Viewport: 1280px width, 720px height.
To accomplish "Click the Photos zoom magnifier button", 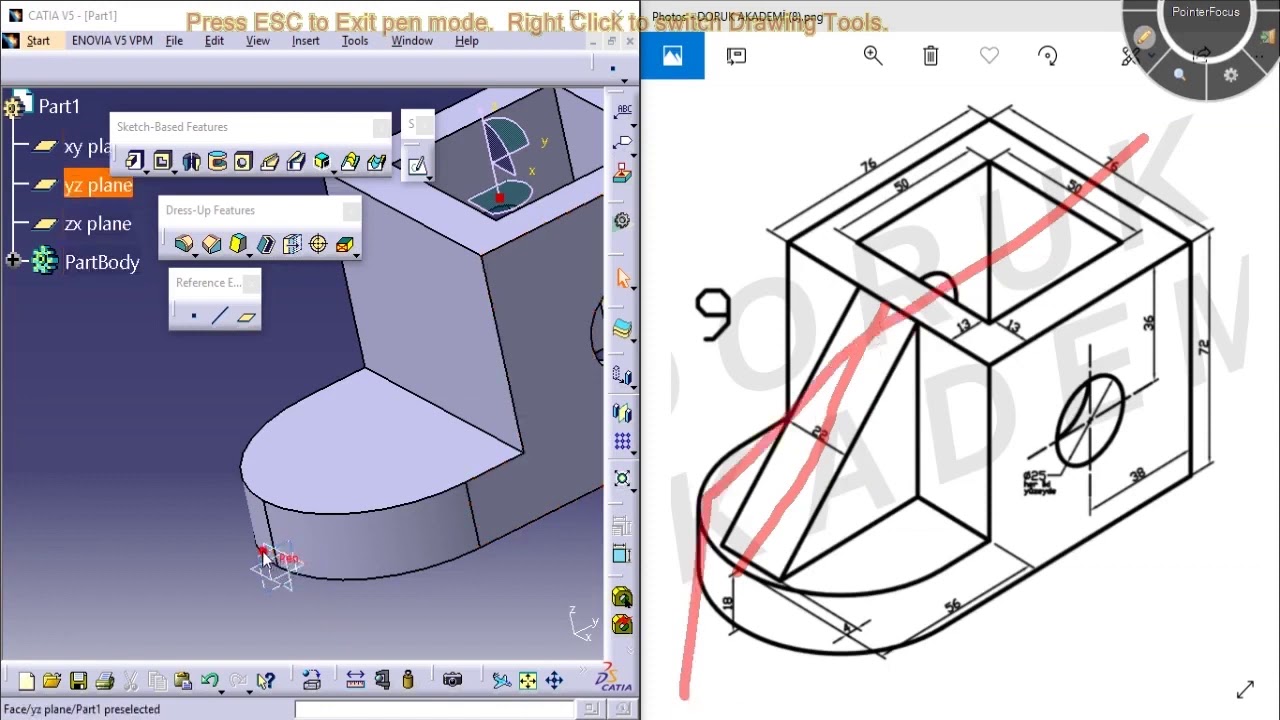I will pyautogui.click(x=873, y=56).
